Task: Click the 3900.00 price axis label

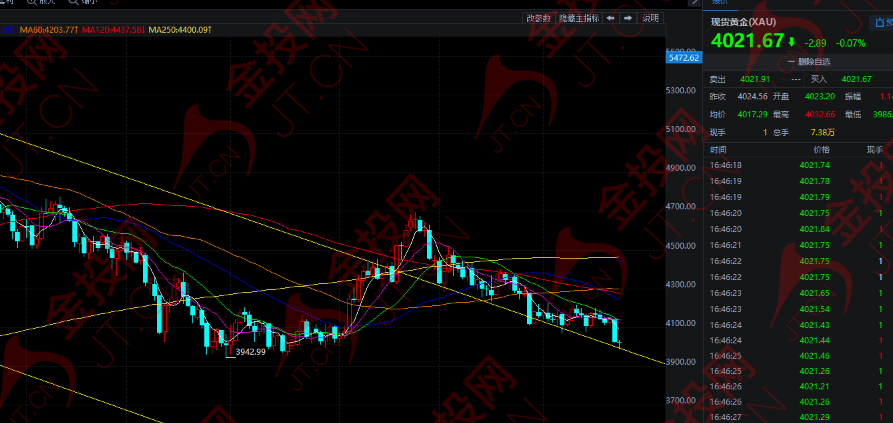Action: [682, 362]
